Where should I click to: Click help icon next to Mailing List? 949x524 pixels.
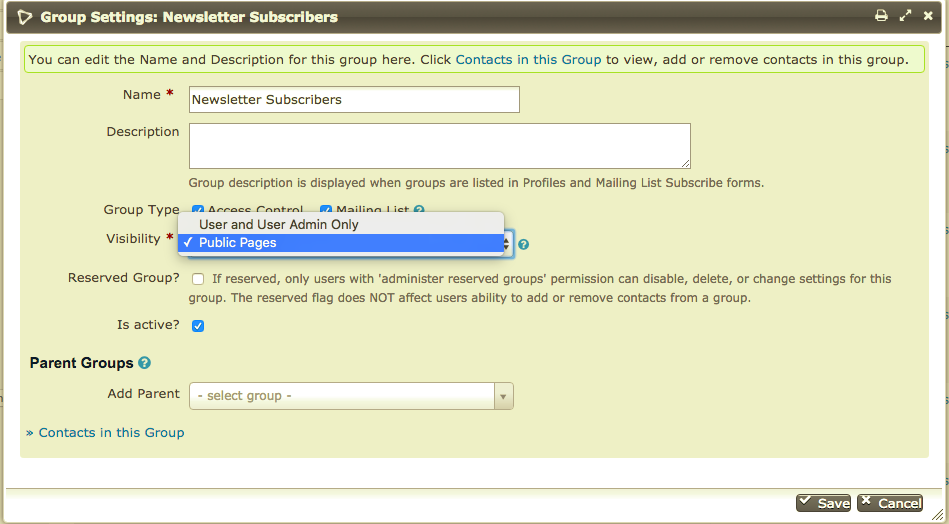(419, 209)
